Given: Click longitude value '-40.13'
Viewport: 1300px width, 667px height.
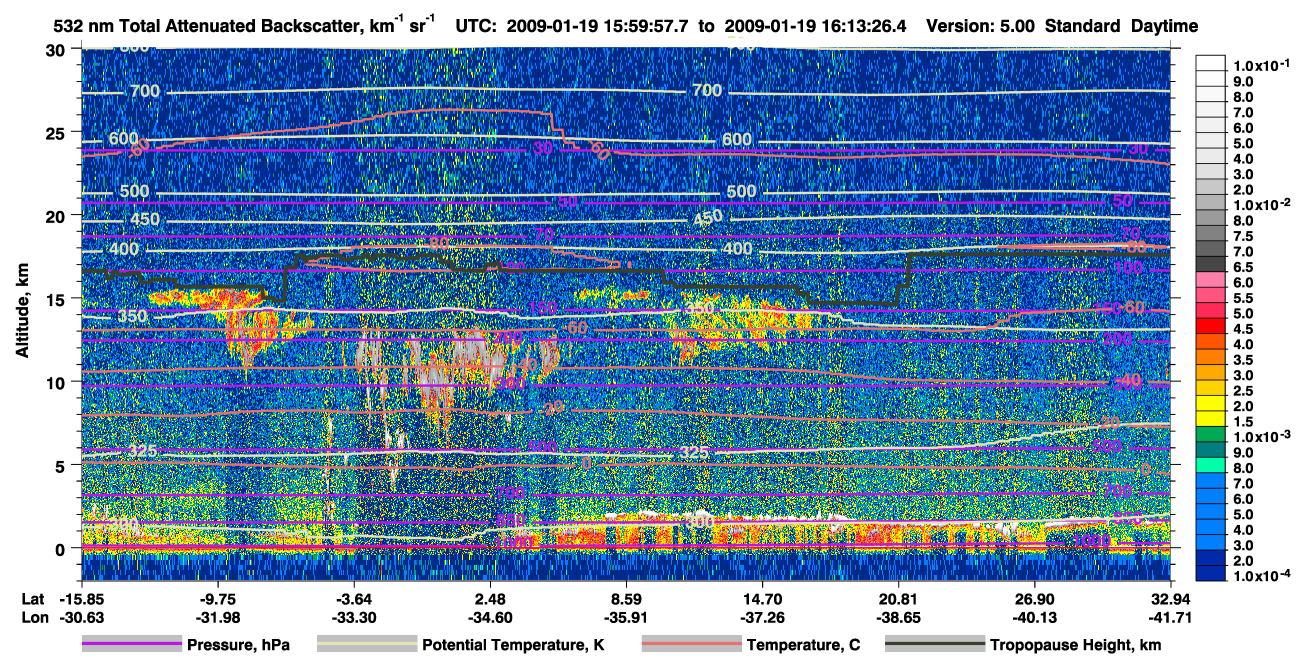Looking at the screenshot, I should click(x=1035, y=617).
